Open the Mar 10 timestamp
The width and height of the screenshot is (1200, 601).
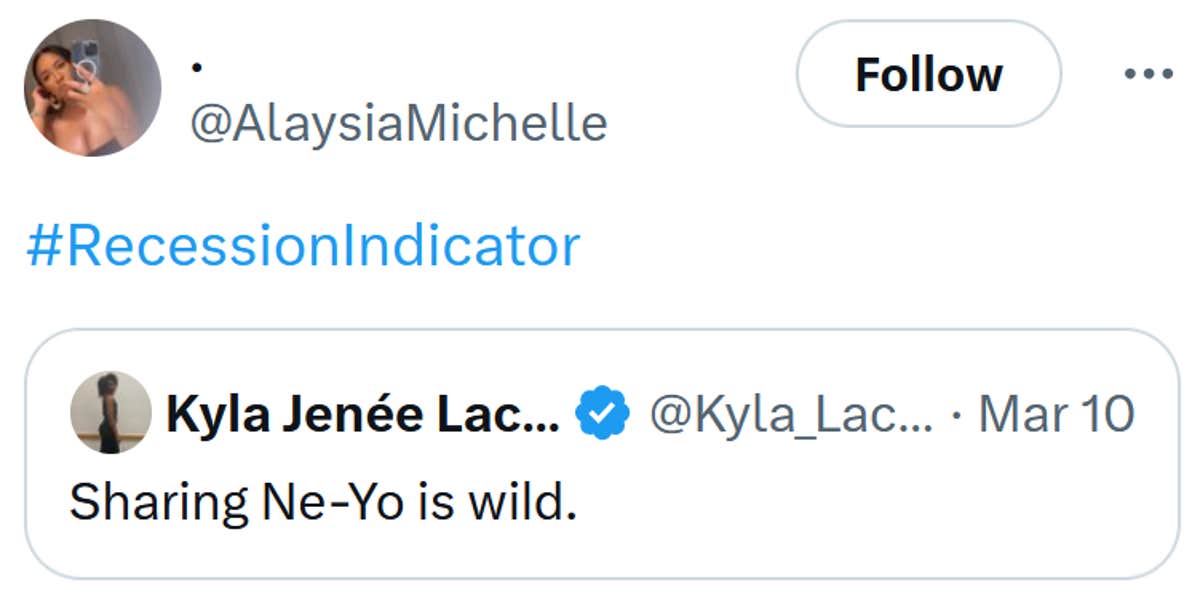click(x=1056, y=413)
